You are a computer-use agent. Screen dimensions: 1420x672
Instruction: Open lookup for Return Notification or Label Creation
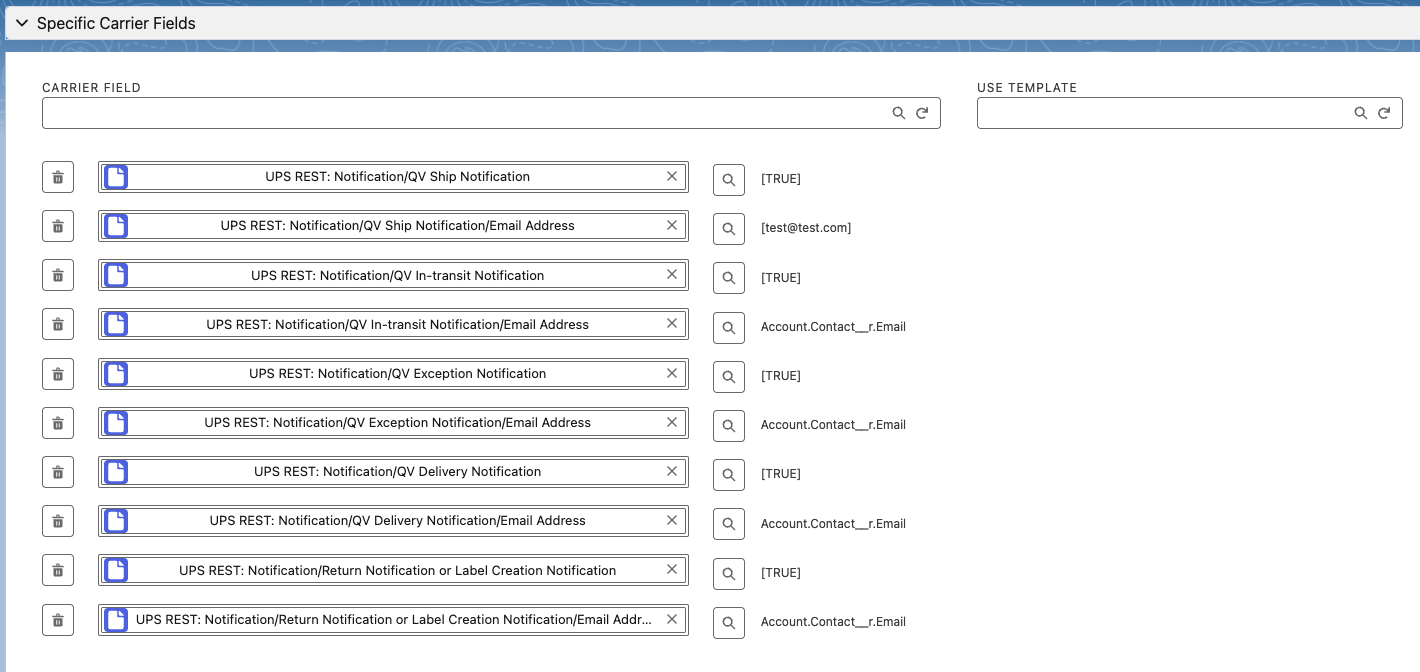(729, 573)
